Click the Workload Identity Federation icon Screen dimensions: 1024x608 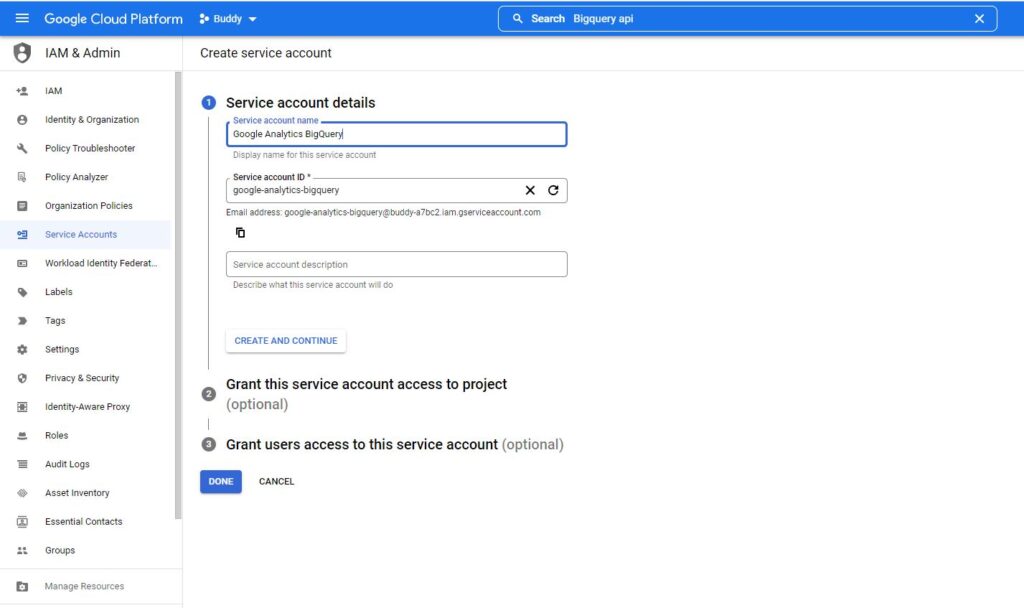click(x=22, y=263)
